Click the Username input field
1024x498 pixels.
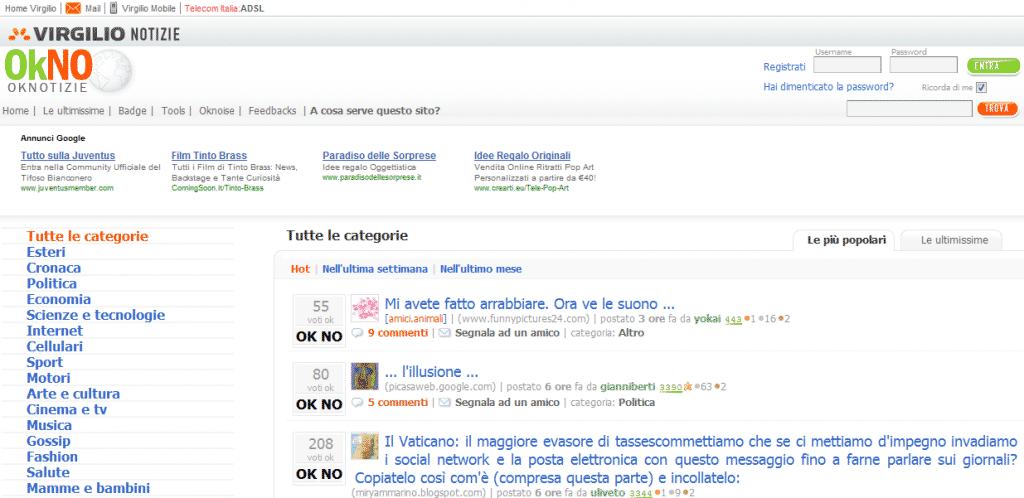847,65
